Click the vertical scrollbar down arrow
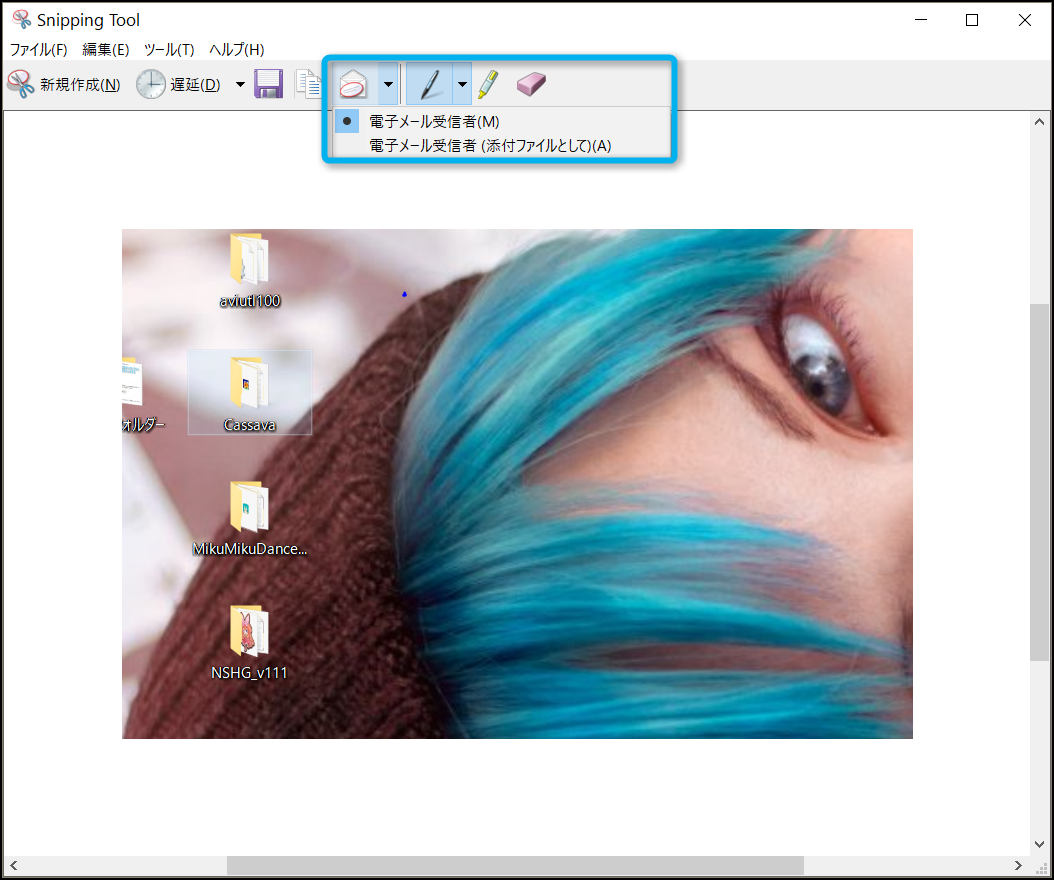Viewport: 1054px width, 880px height. coord(1040,844)
